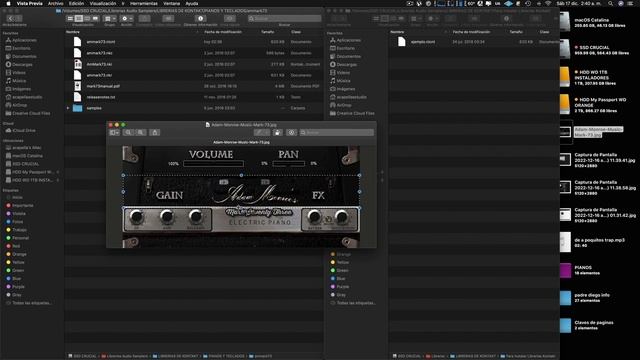
Task: Switch left Finder to icon view
Action: [71, 19]
